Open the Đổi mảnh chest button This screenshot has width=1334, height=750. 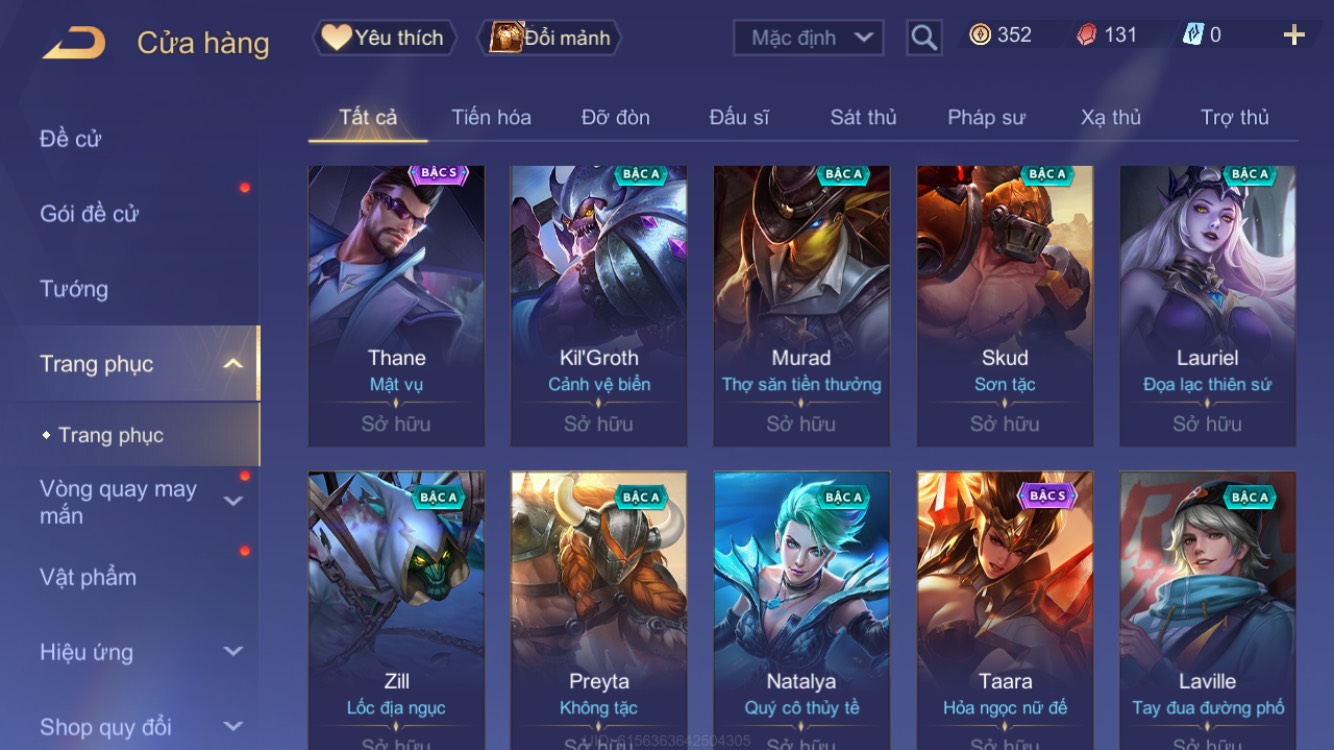(x=552, y=38)
